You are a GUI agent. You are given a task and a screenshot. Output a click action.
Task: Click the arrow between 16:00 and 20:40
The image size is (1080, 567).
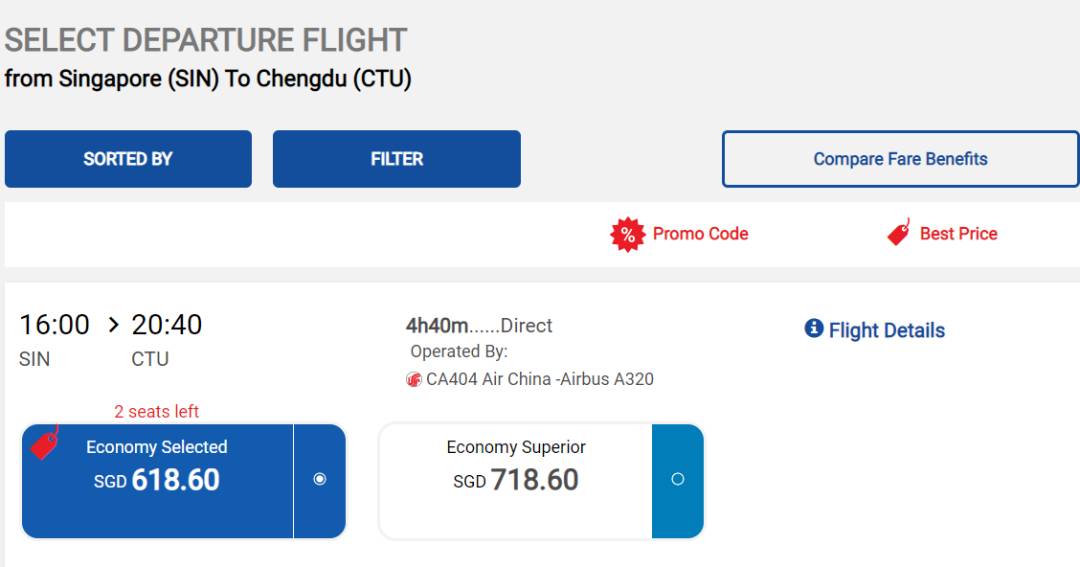[x=112, y=325]
